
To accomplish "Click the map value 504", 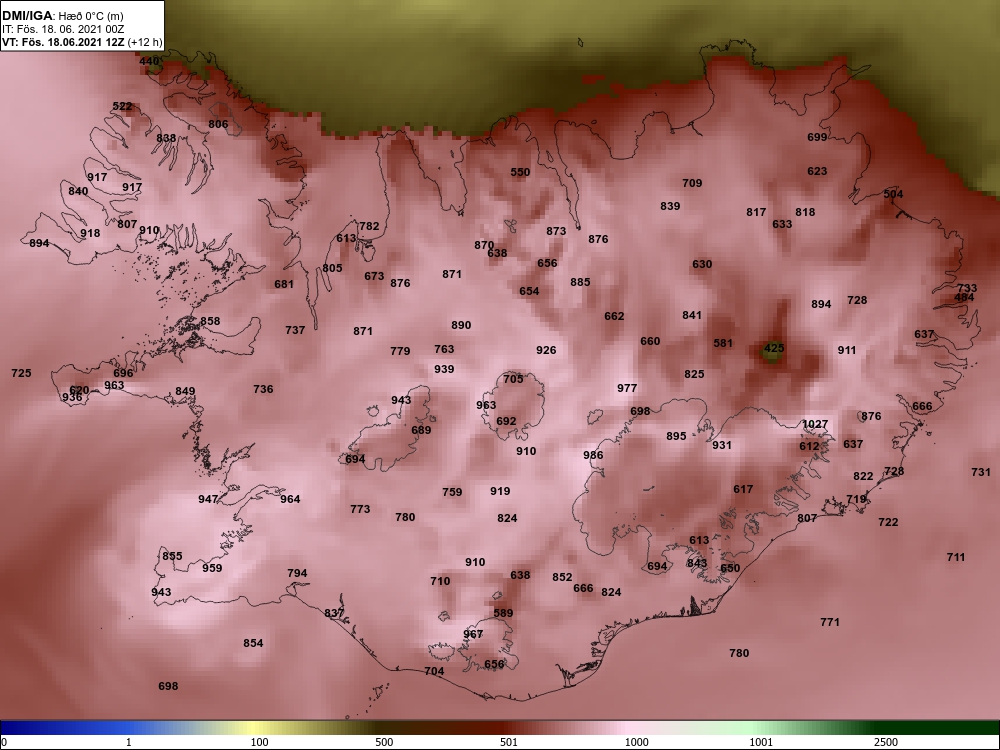I will point(893,194).
